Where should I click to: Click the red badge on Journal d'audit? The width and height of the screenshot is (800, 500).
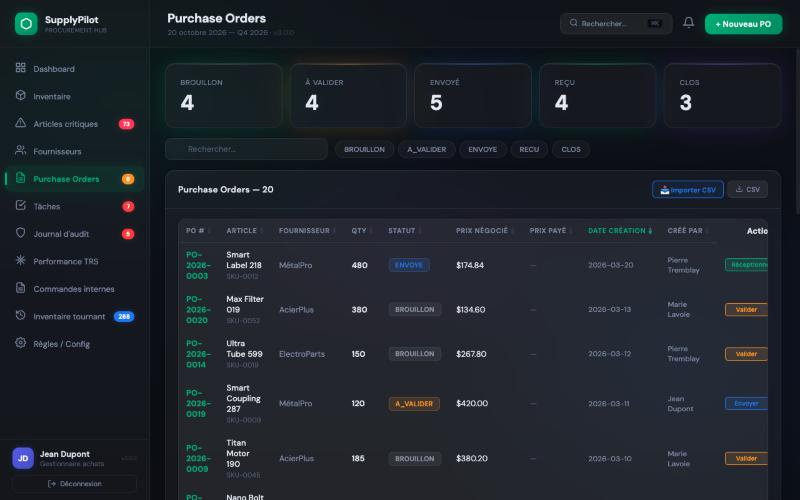(x=128, y=234)
